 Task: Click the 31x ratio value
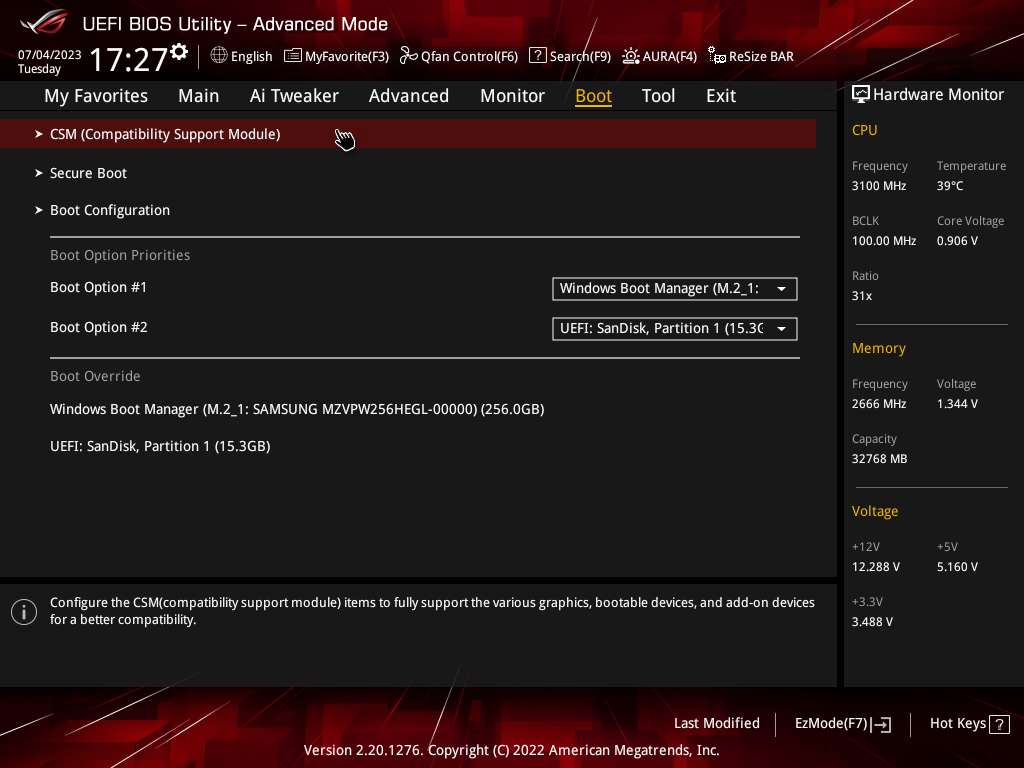861,296
